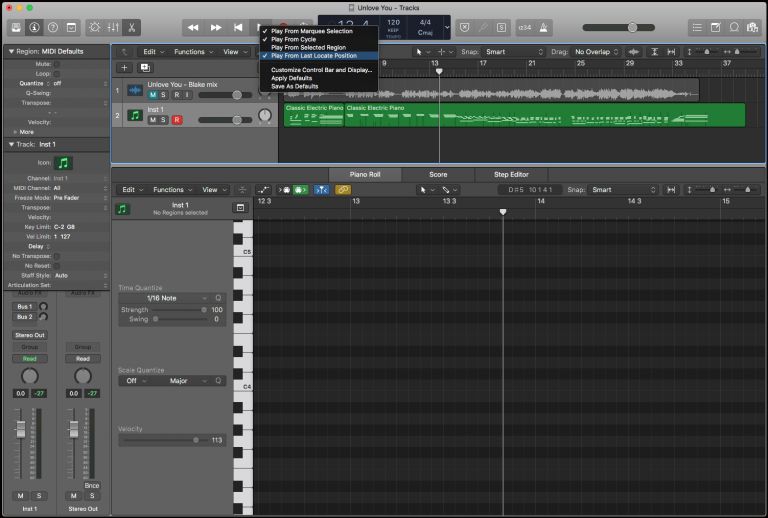Enable the Region Loop checkbox
The width and height of the screenshot is (768, 518).
[57, 74]
